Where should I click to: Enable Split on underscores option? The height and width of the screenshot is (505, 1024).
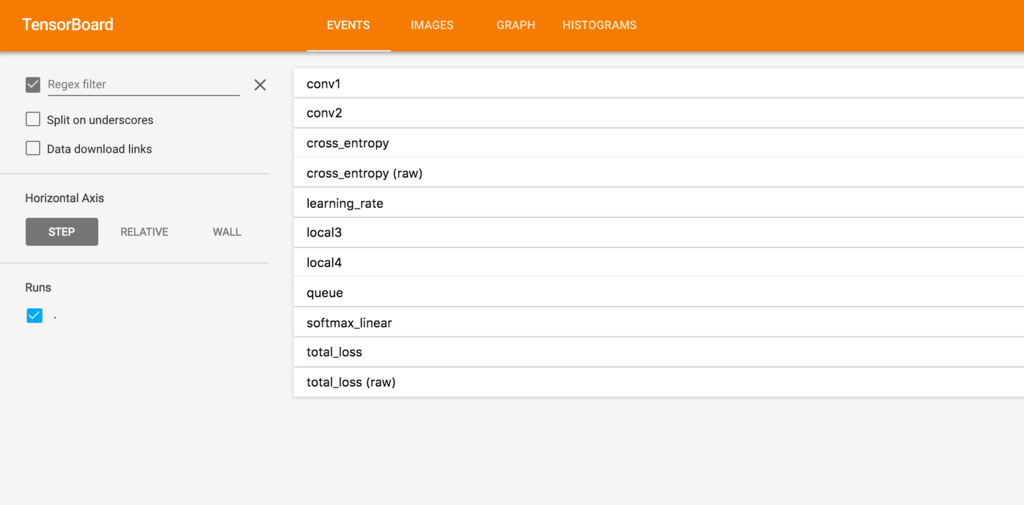tap(33, 120)
